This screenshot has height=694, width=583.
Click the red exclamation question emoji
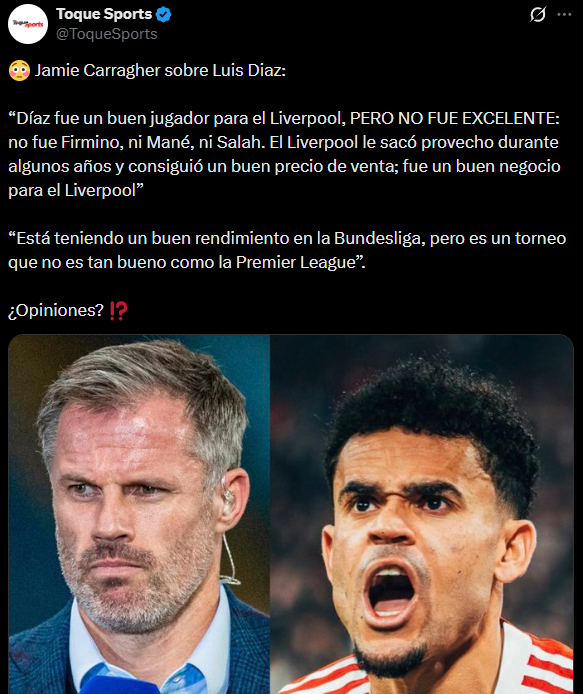pyautogui.click(x=119, y=311)
